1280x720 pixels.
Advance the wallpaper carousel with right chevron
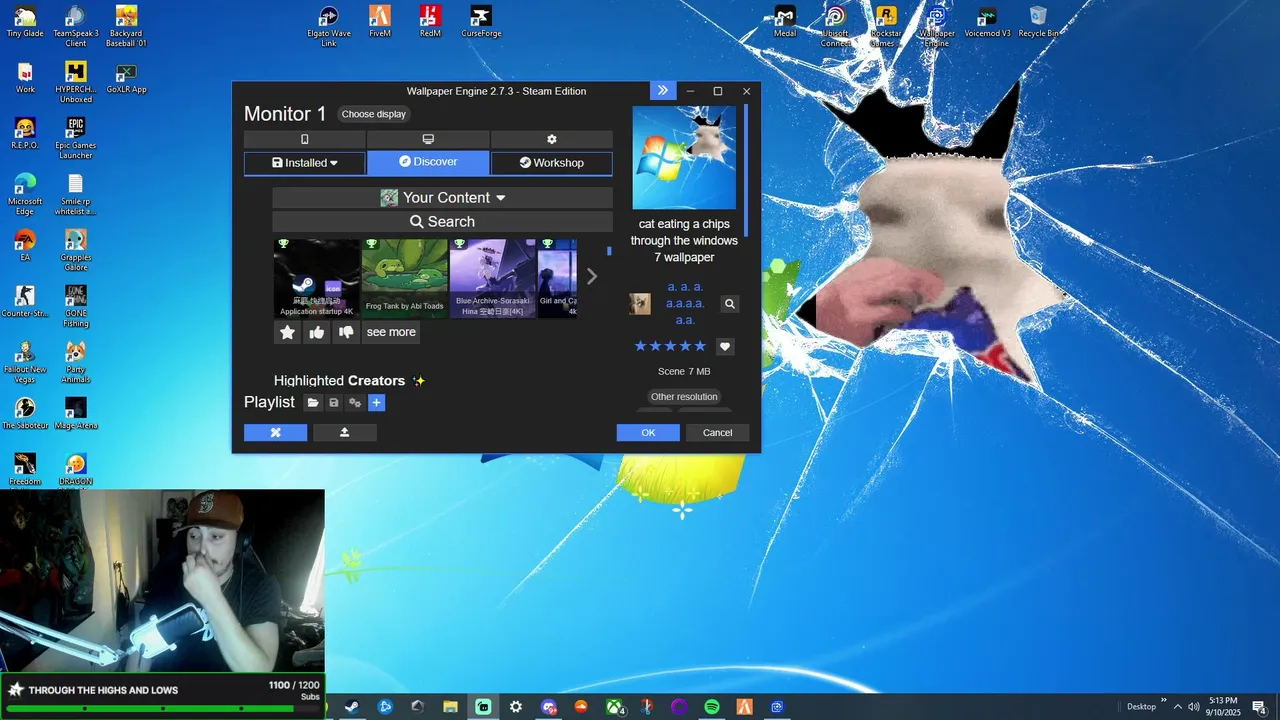click(x=591, y=276)
